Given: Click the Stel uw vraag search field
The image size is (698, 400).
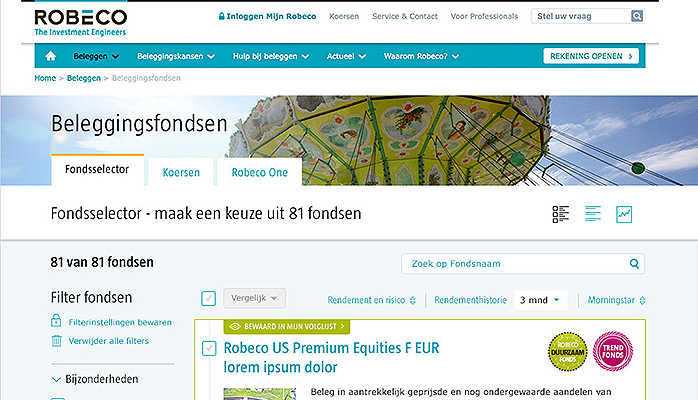Looking at the screenshot, I should pyautogui.click(x=581, y=16).
